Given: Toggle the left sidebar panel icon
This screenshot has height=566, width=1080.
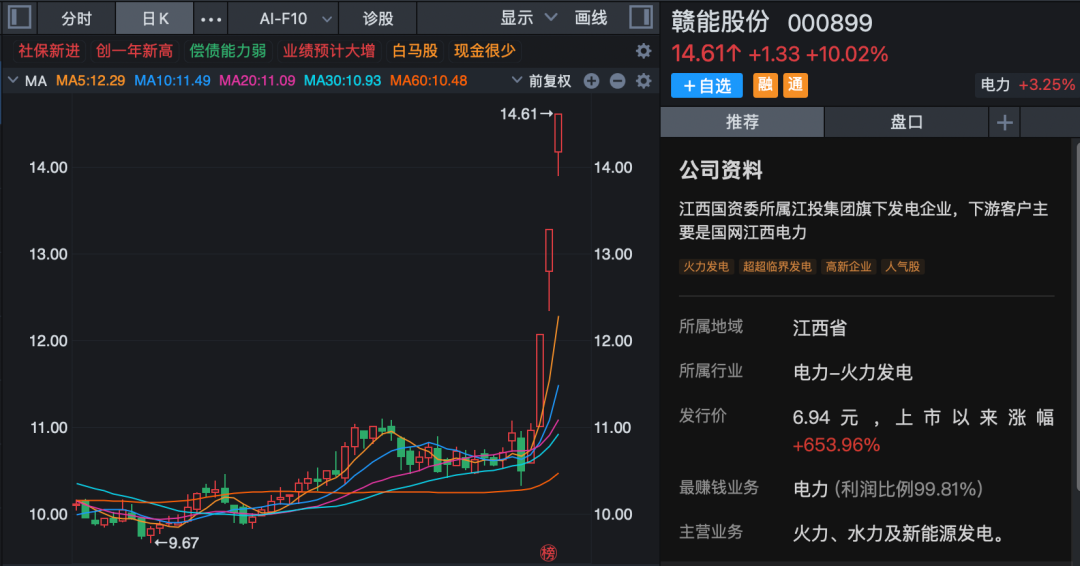Looking at the screenshot, I should point(20,18).
